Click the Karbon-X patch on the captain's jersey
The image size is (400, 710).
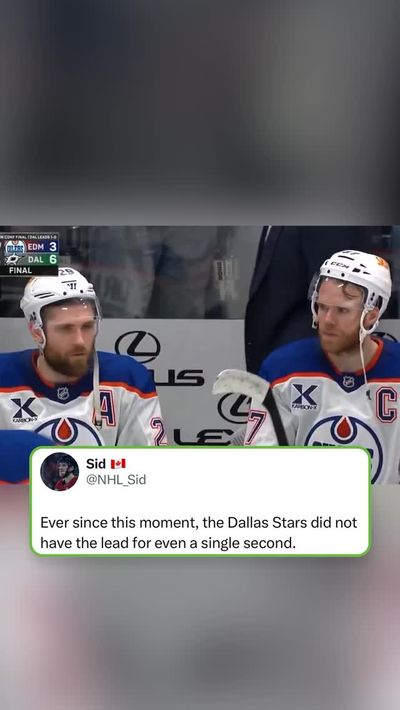click(x=304, y=396)
